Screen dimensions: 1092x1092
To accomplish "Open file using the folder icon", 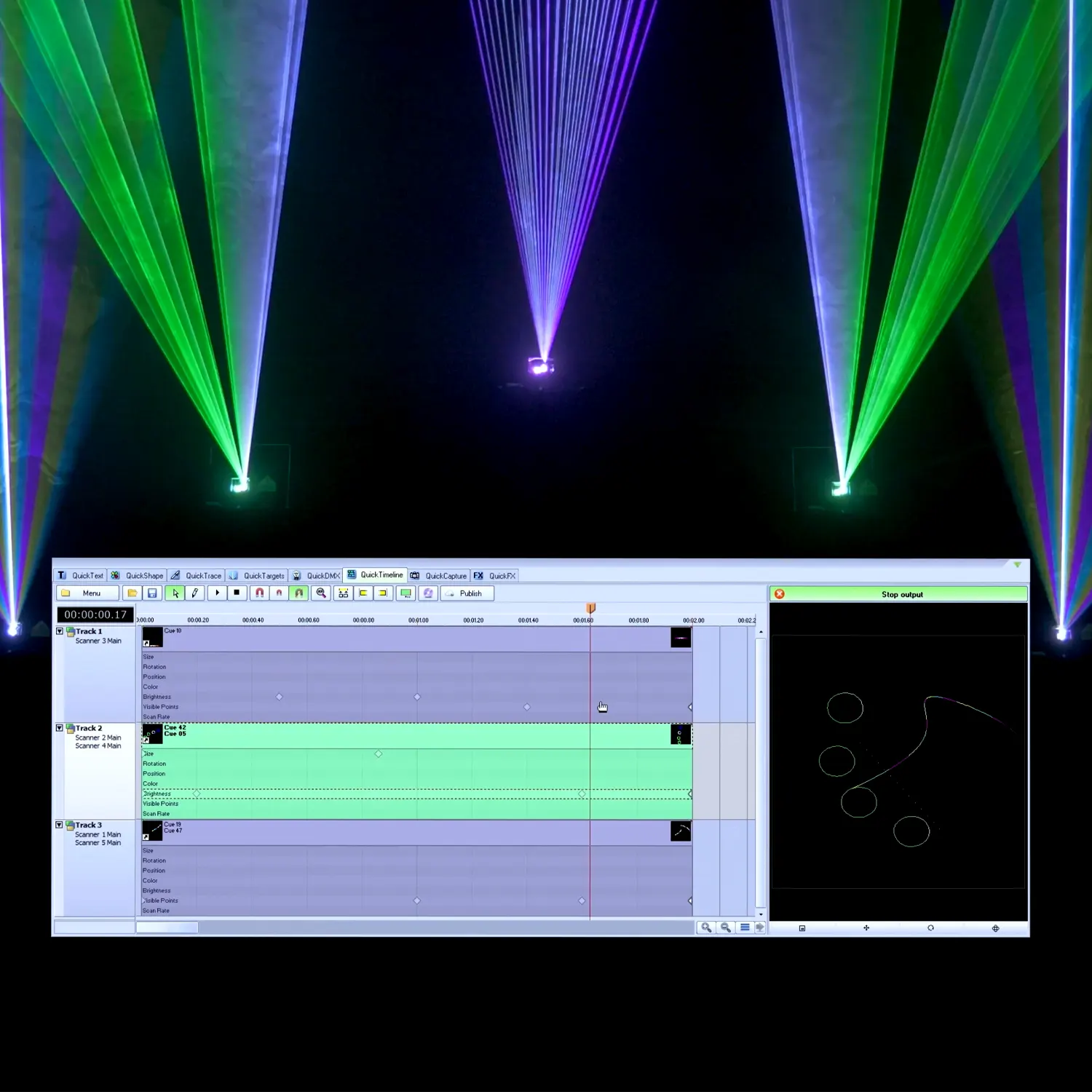I will pos(132,593).
